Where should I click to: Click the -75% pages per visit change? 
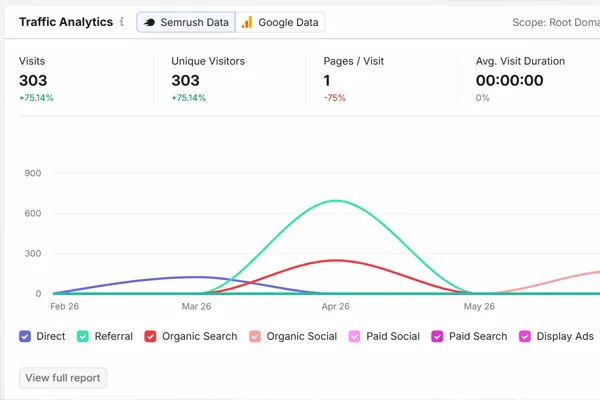click(x=334, y=98)
